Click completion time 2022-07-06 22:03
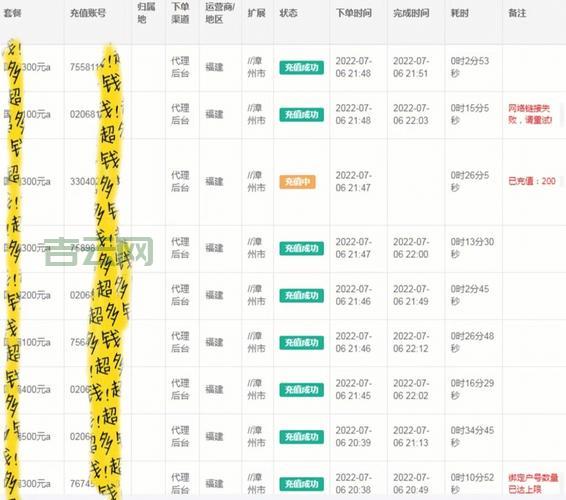Screen dimensions: 566x500 point(411,114)
